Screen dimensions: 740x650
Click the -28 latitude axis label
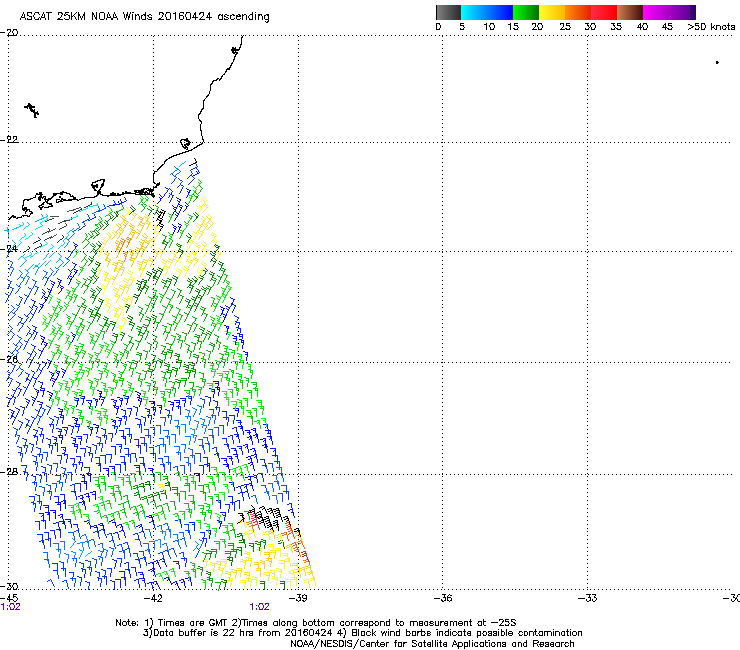pyautogui.click(x=9, y=472)
